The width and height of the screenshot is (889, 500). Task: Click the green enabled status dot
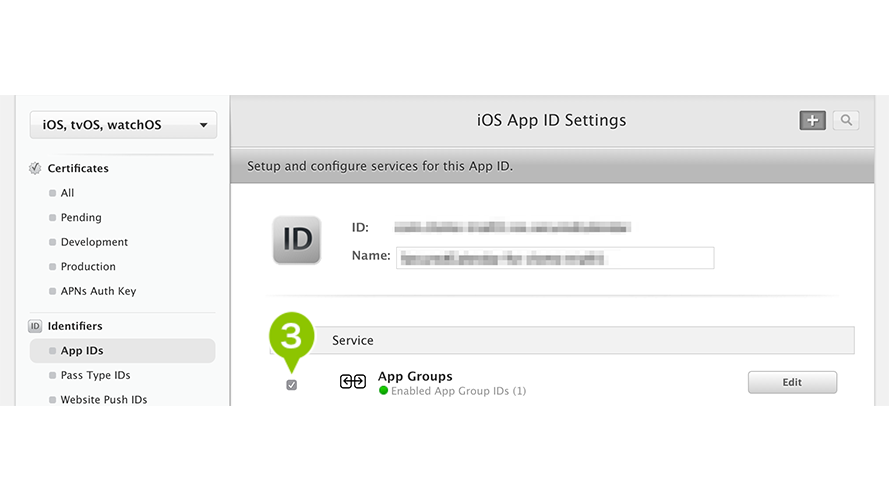coord(383,391)
